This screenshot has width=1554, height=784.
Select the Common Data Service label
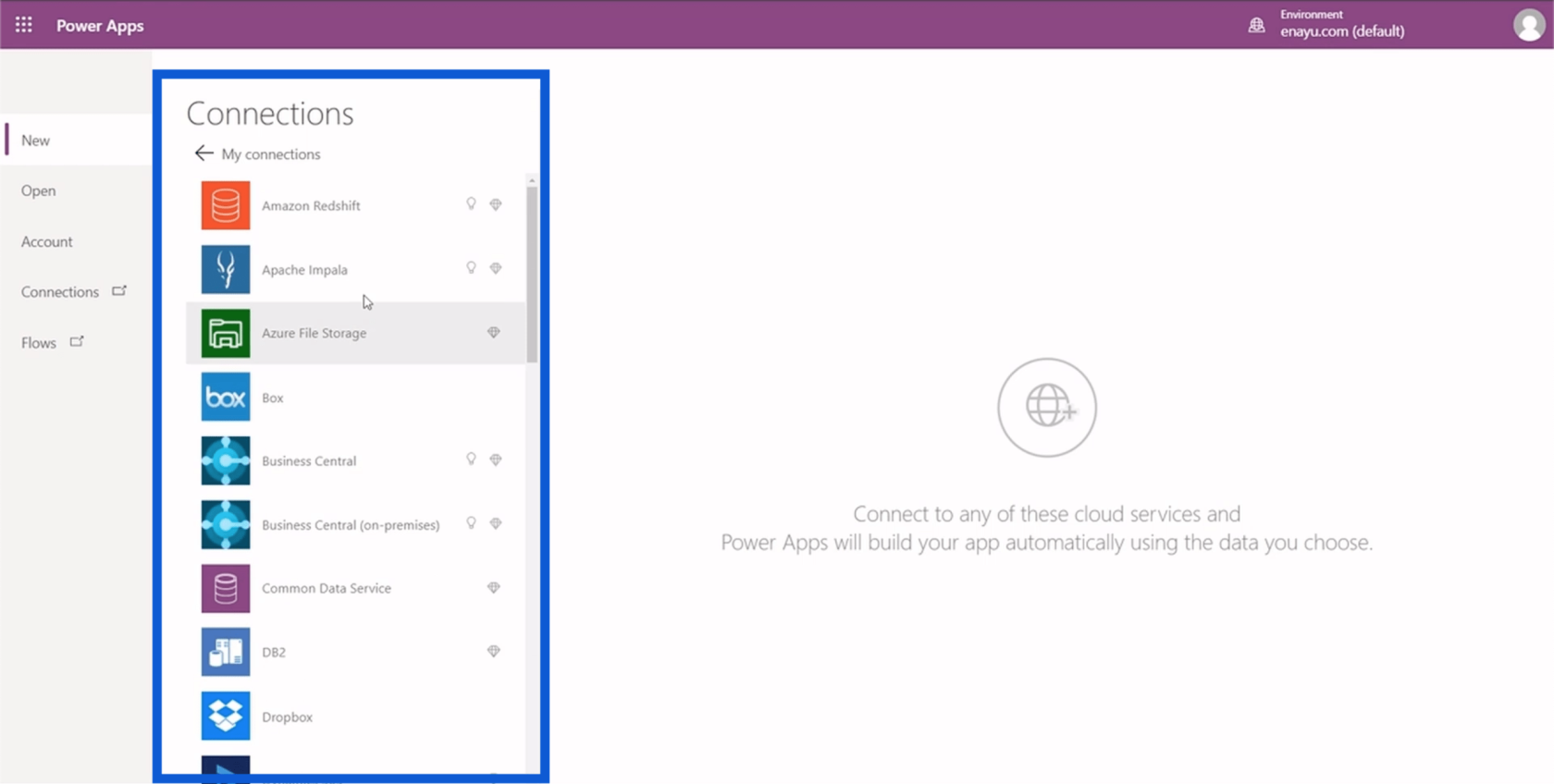point(327,589)
